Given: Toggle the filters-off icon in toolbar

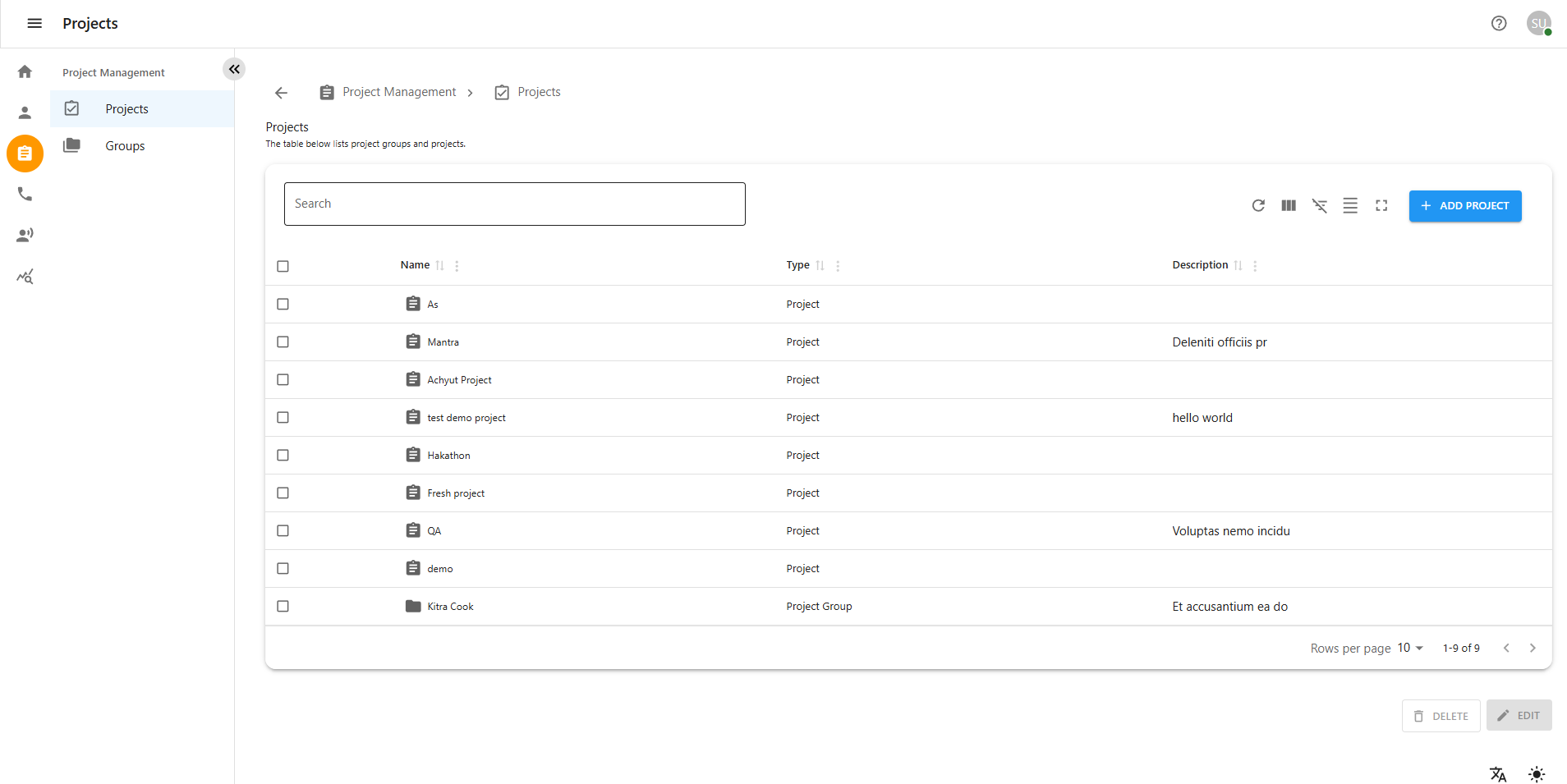Looking at the screenshot, I should (1319, 205).
